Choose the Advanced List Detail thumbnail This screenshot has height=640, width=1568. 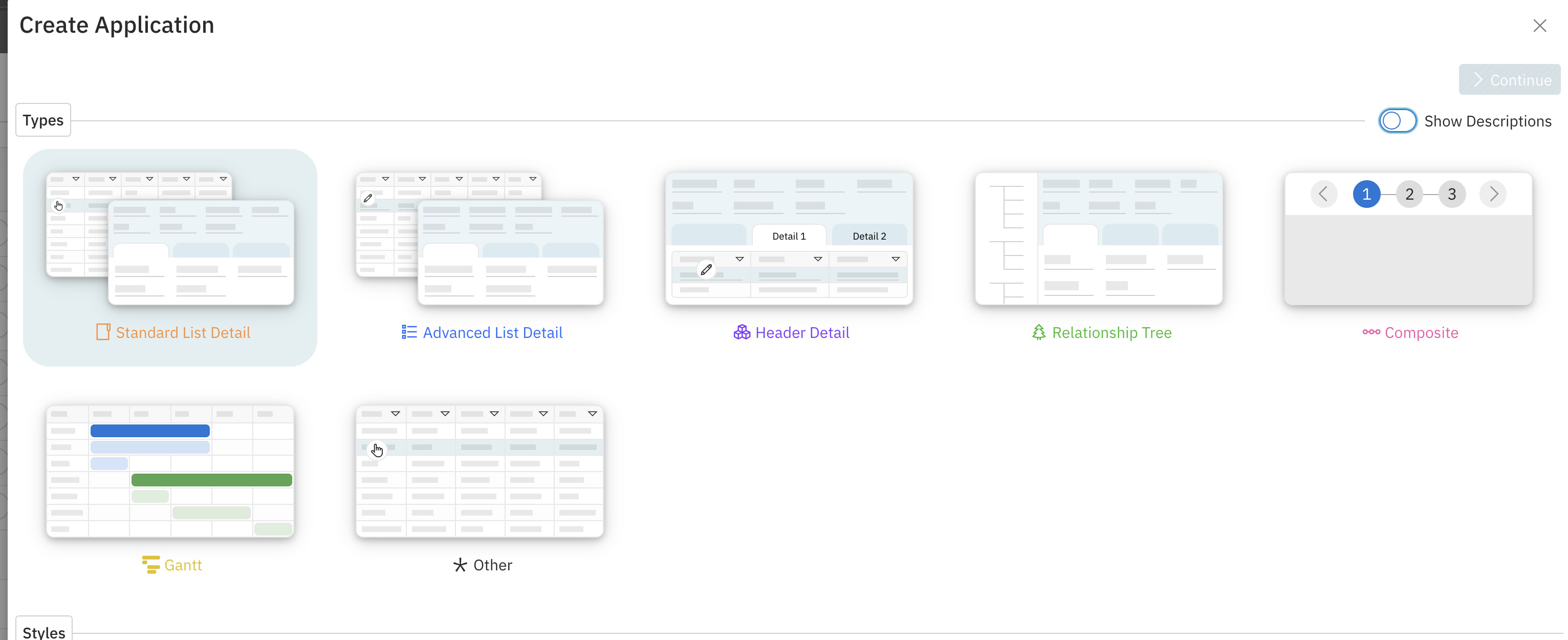480,239
